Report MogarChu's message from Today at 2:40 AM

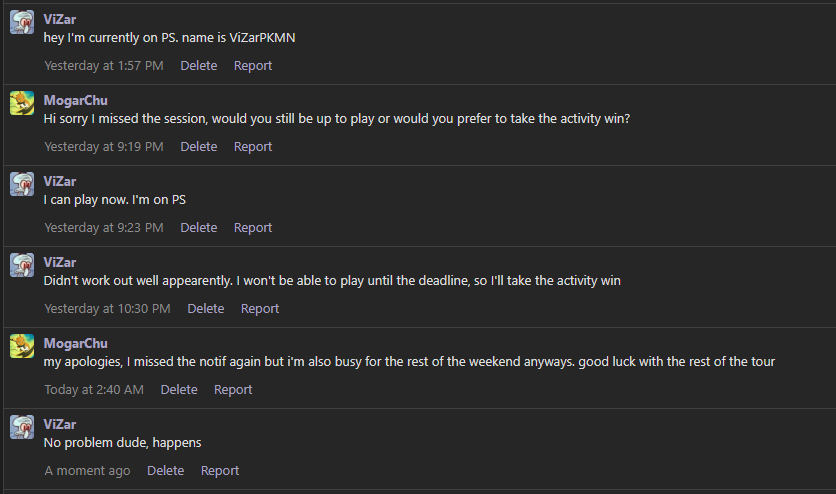click(x=233, y=390)
